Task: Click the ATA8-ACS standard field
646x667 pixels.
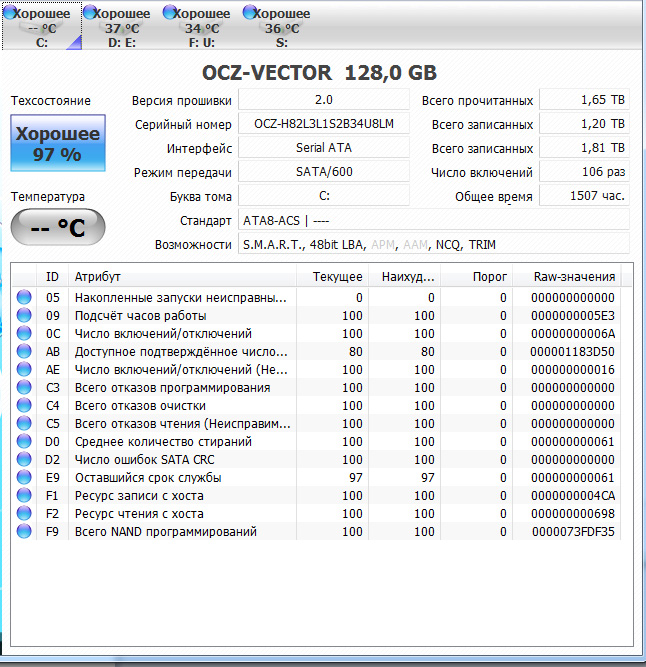Action: 434,220
